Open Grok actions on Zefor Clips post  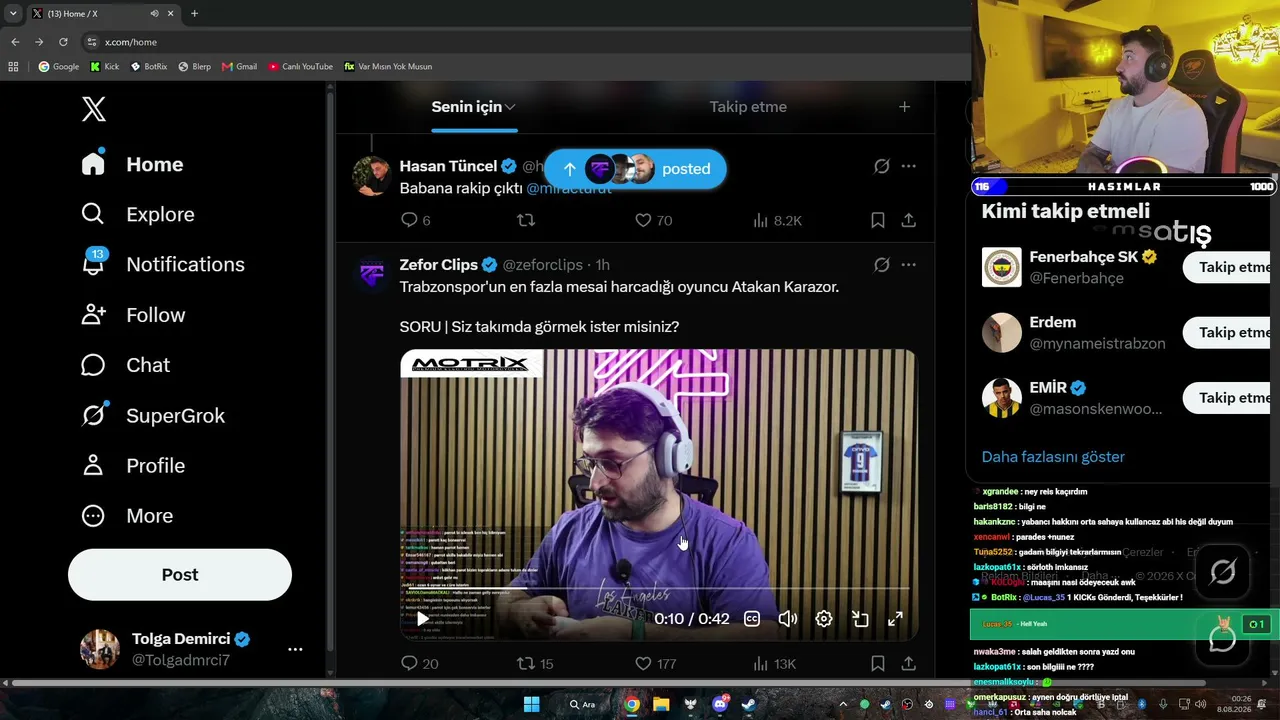[x=881, y=265]
